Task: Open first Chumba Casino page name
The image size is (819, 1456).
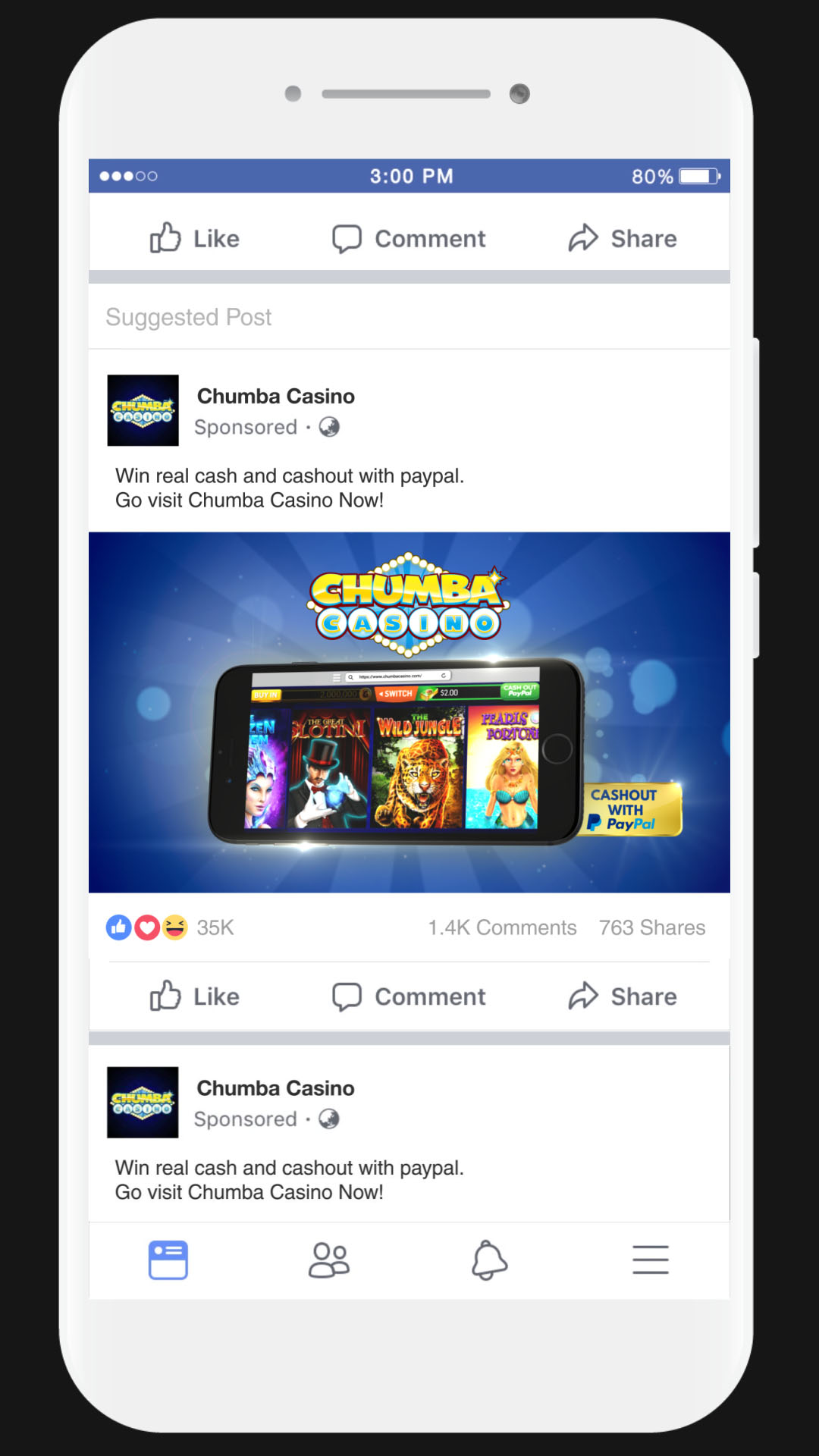Action: [276, 396]
